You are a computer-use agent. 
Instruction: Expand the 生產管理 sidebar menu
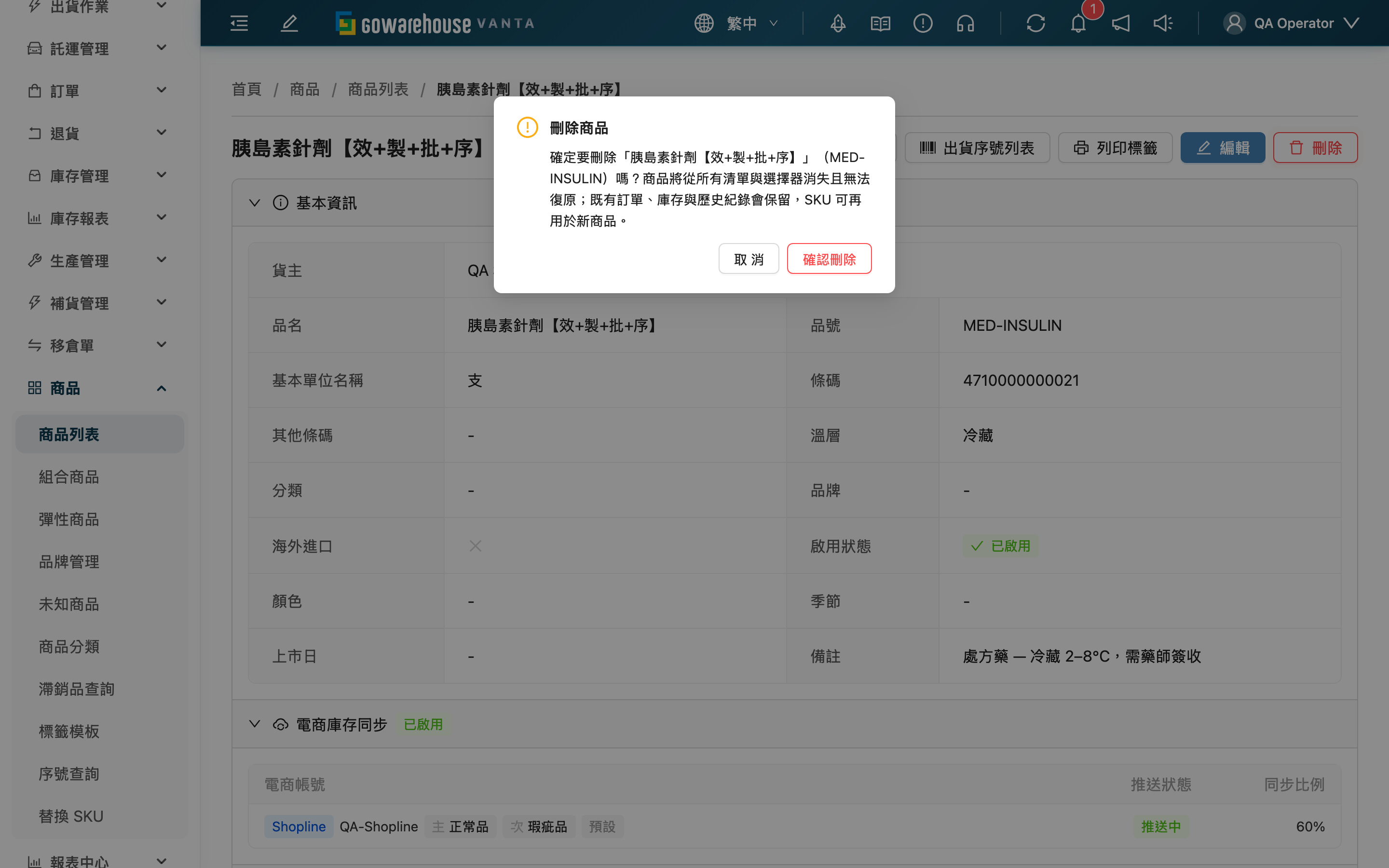(x=99, y=260)
